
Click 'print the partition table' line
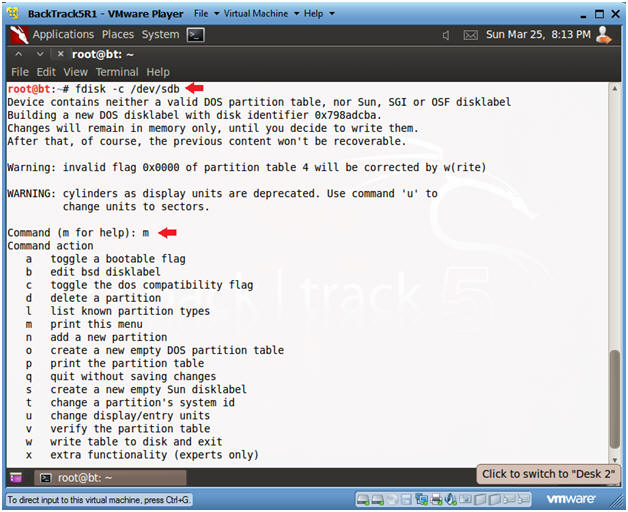click(127, 363)
